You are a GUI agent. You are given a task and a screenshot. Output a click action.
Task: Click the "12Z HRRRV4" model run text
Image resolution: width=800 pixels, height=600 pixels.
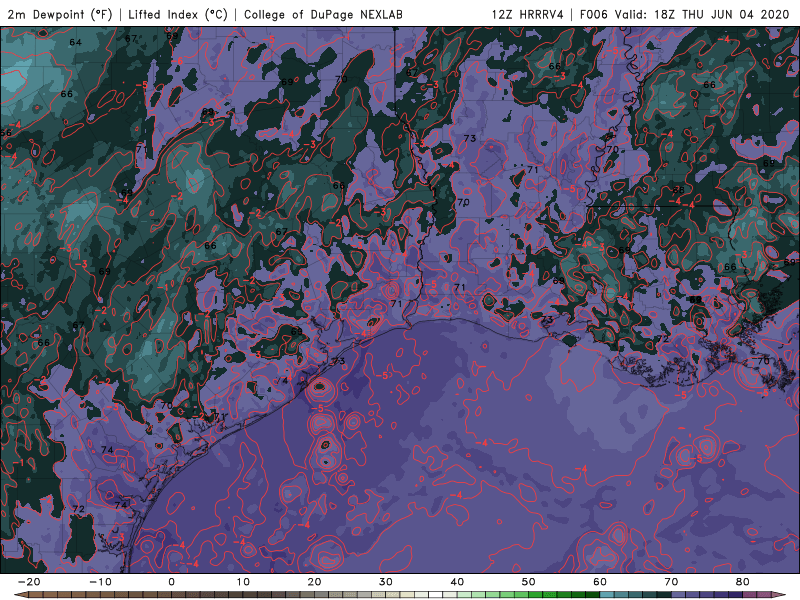tap(528, 14)
